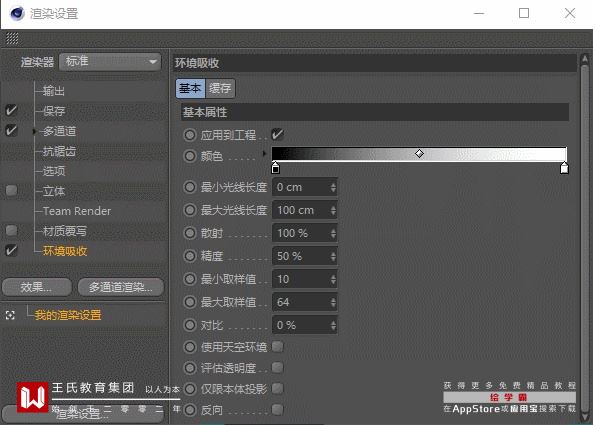Click the diamond midpoint handle on the gradient
Image resolution: width=593 pixels, height=425 pixels.
419,154
